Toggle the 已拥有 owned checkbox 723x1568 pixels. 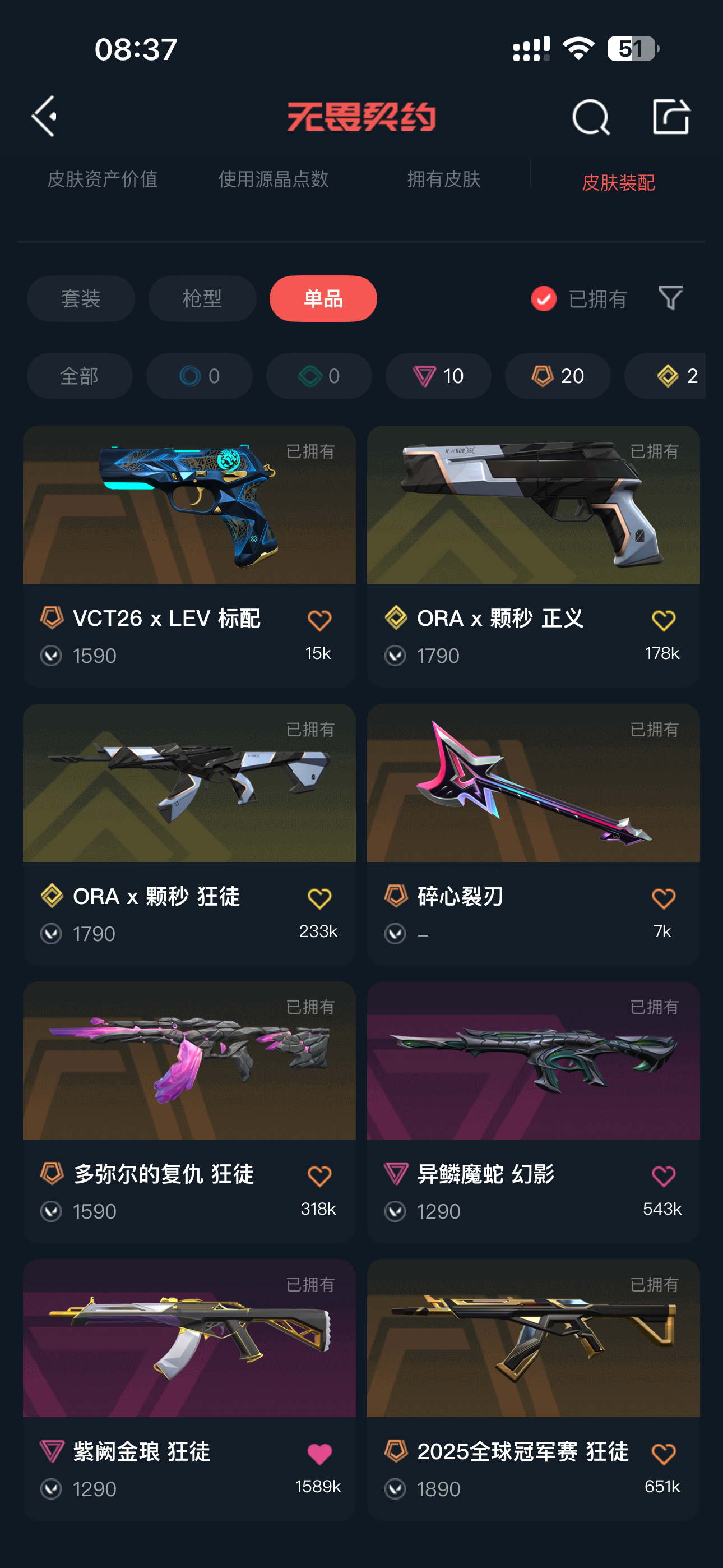[544, 299]
